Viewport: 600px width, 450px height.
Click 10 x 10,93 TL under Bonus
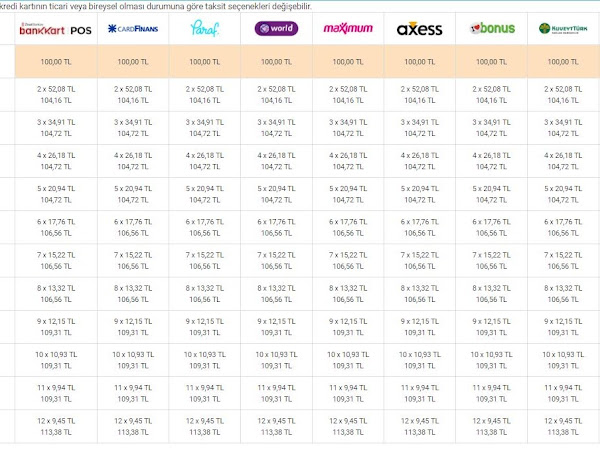pos(491,355)
